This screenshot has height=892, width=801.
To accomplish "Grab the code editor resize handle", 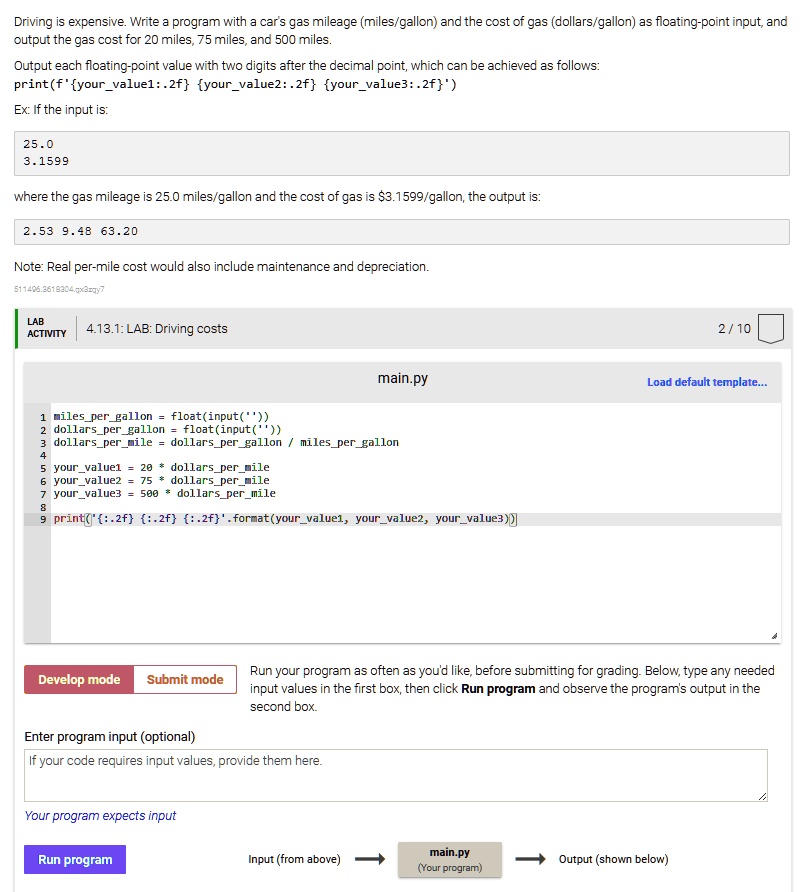I will click(774, 636).
